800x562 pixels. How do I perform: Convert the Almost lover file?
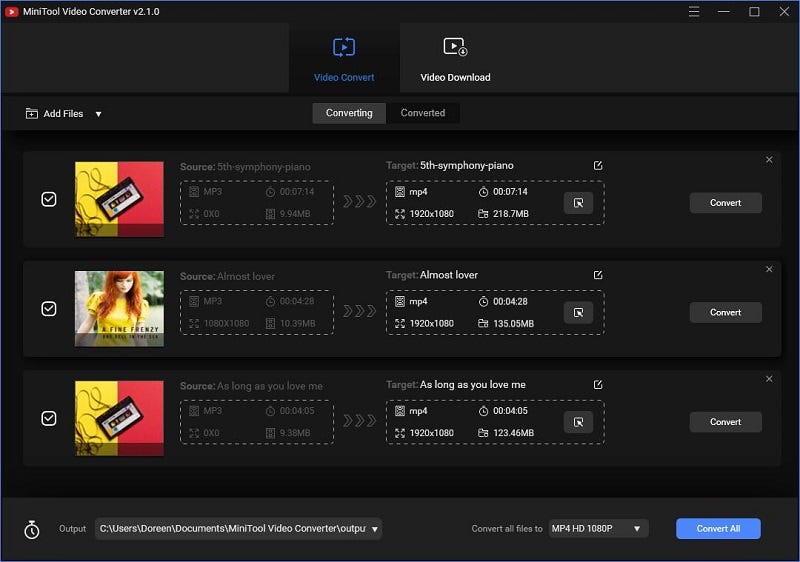[x=726, y=312]
